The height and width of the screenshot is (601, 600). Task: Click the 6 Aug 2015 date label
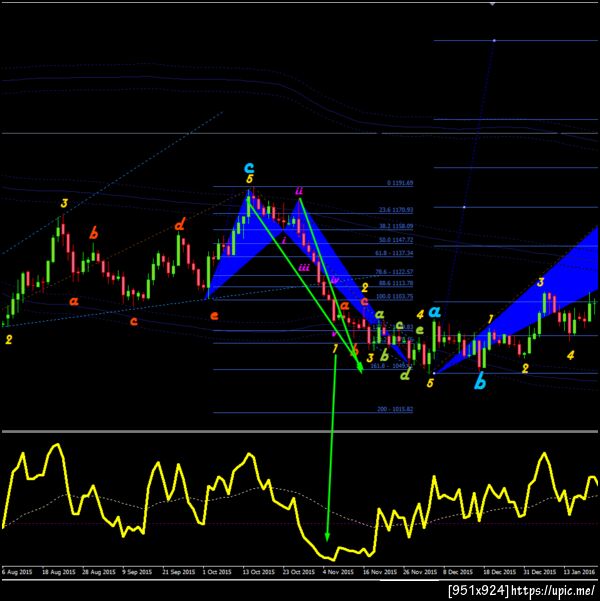17,572
